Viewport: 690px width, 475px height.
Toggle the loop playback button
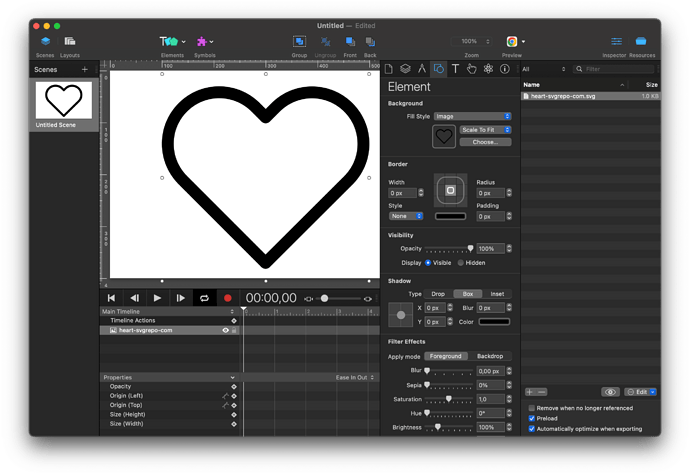pyautogui.click(x=204, y=298)
